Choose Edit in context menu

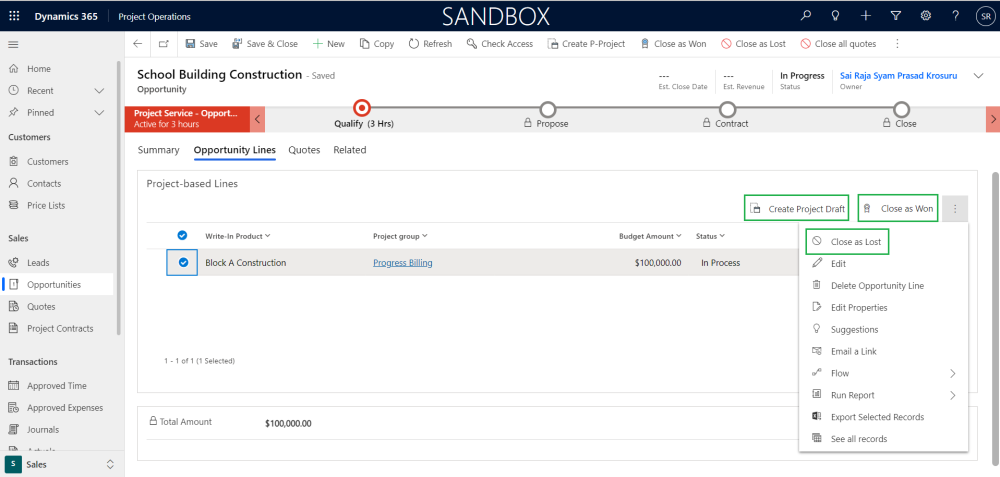pyautogui.click(x=883, y=263)
